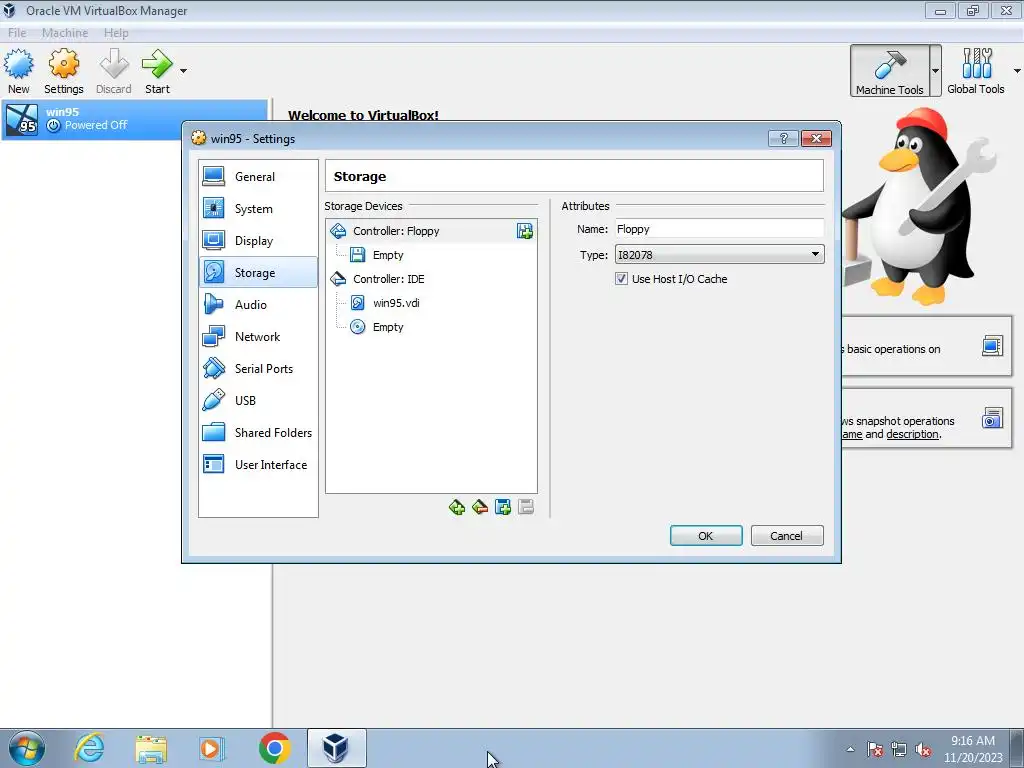The width and height of the screenshot is (1024, 768).
Task: Select Global Tools button
Action: [x=976, y=71]
